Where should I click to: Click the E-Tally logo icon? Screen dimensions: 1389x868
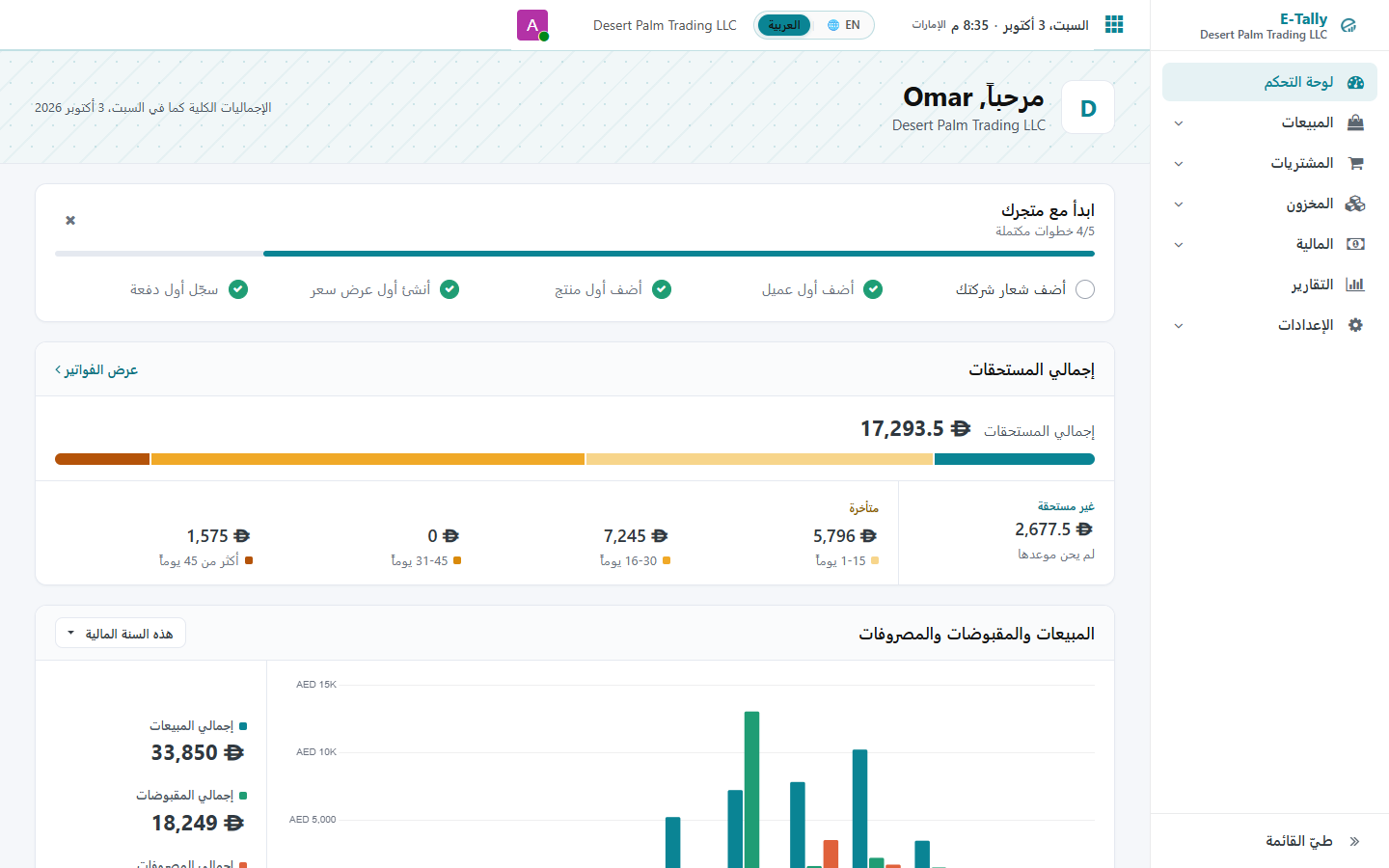point(1348,26)
